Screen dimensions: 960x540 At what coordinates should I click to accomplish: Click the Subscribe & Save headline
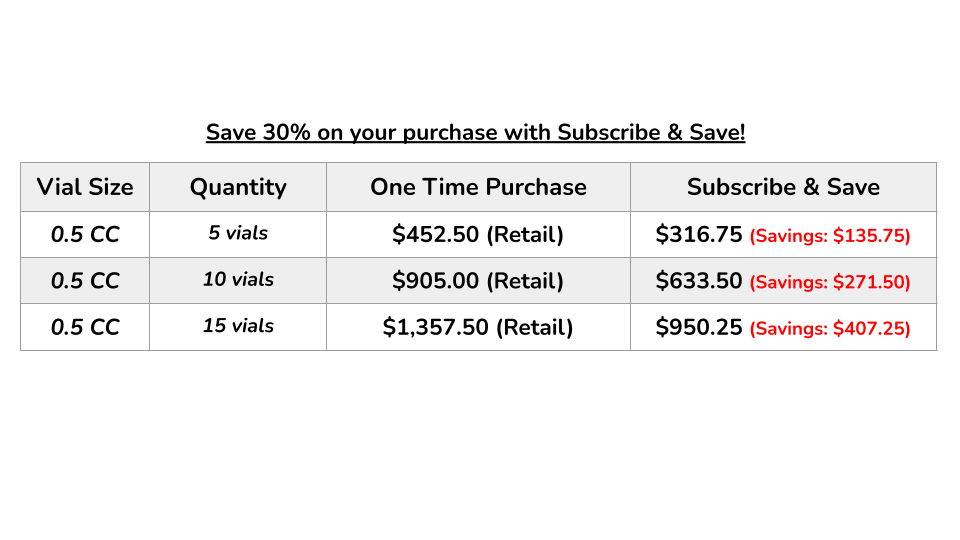(x=475, y=132)
